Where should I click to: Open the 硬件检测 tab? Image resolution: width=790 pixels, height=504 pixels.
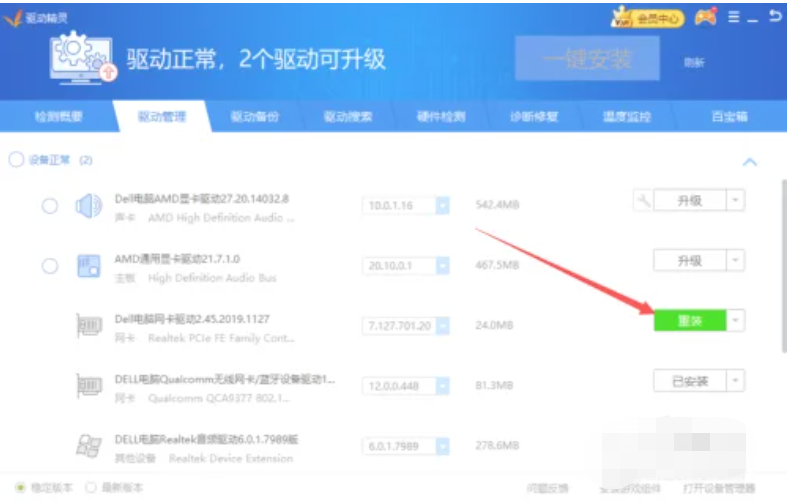point(440,117)
